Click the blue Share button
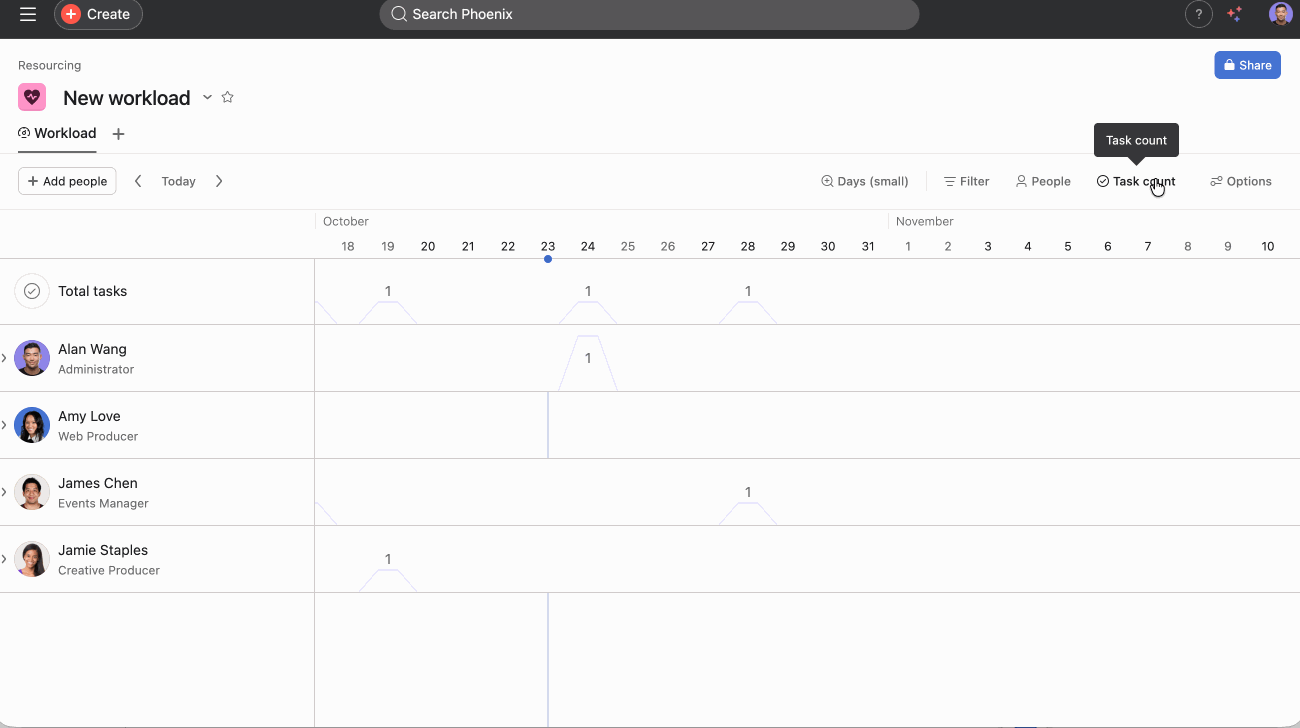This screenshot has height=728, width=1300. coord(1247,65)
